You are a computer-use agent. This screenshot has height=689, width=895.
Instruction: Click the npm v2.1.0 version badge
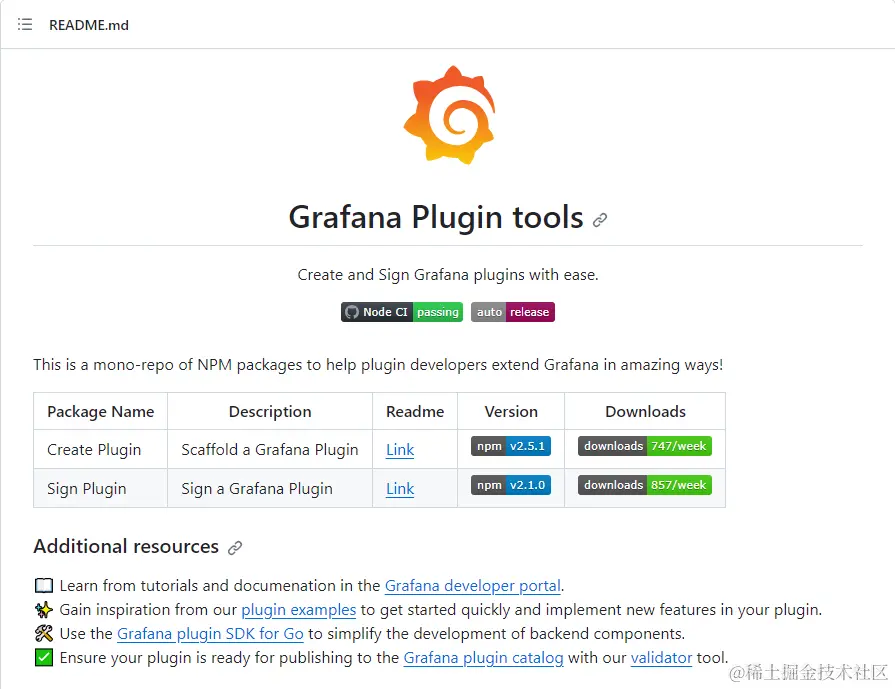point(511,485)
